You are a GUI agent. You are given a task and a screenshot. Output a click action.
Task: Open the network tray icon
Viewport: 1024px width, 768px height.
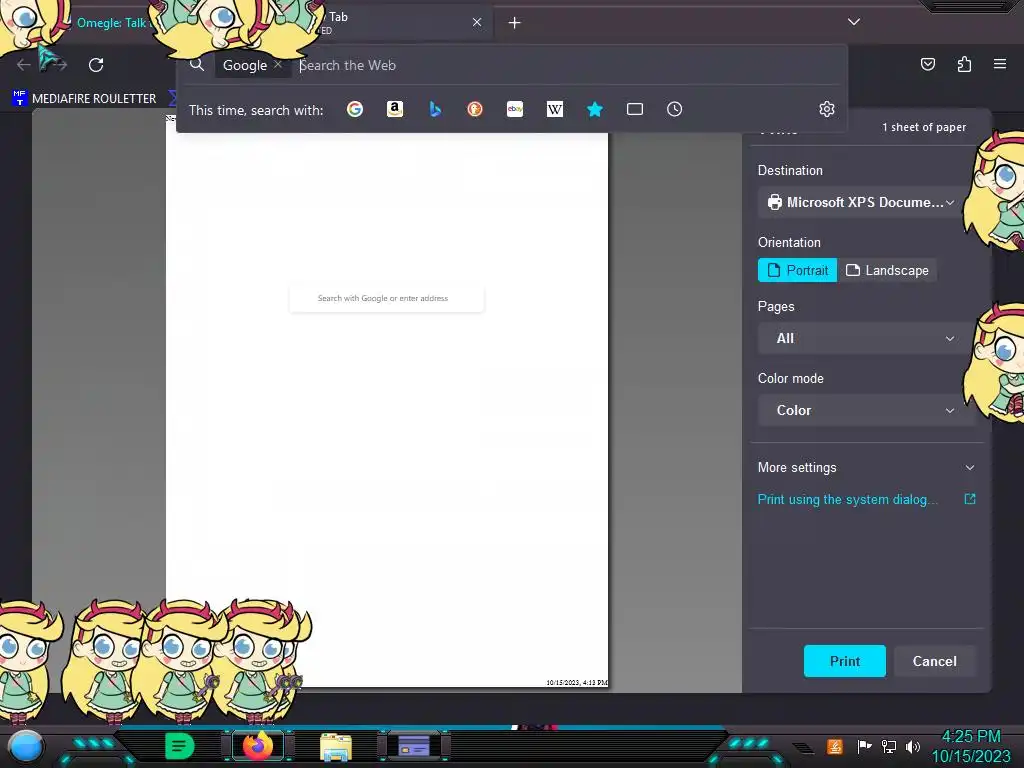[889, 746]
